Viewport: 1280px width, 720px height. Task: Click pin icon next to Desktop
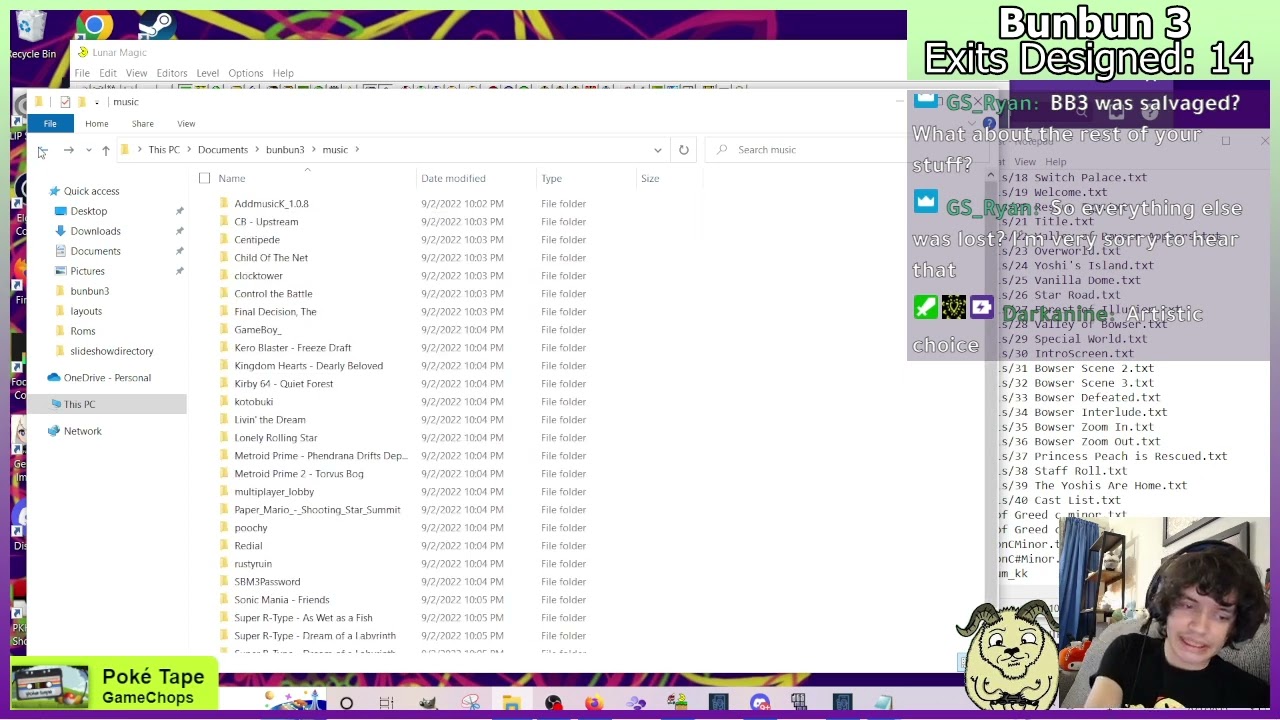(180, 211)
